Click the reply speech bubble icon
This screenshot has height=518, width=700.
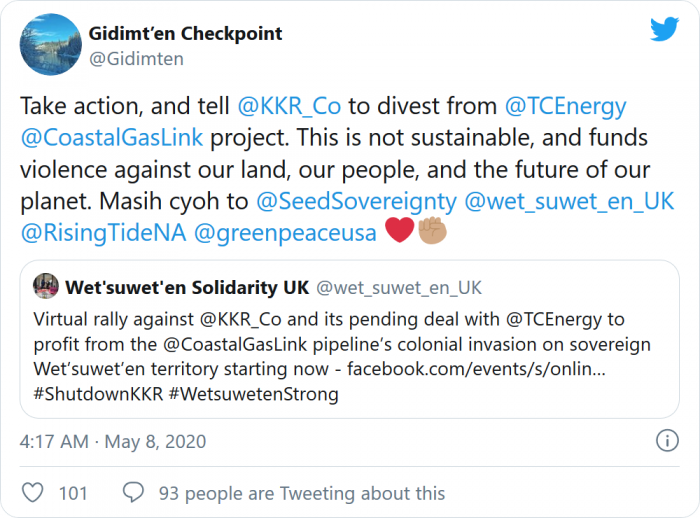133,493
